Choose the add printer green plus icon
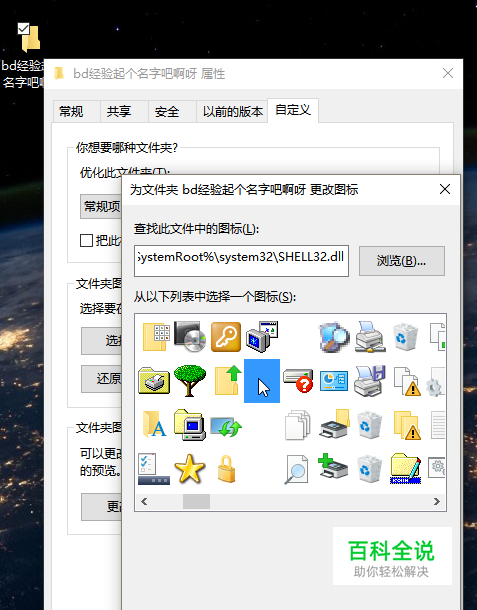The image size is (477, 610). pos(333,466)
